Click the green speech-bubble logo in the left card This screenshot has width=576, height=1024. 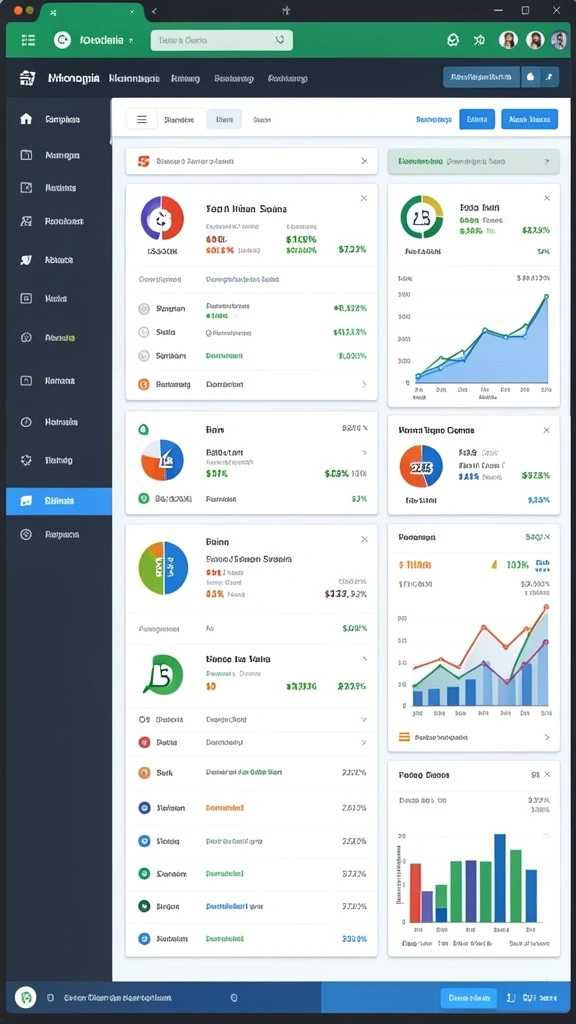coord(163,675)
